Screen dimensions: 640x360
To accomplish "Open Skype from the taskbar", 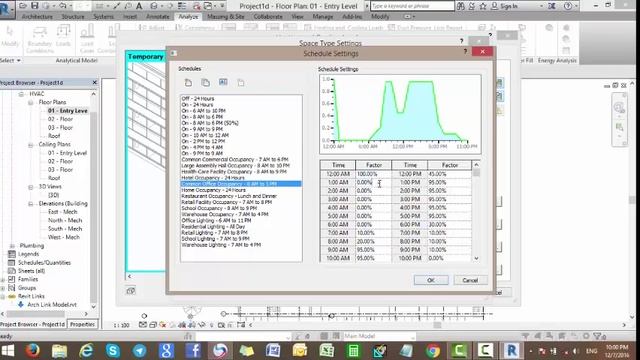I will [113, 351].
